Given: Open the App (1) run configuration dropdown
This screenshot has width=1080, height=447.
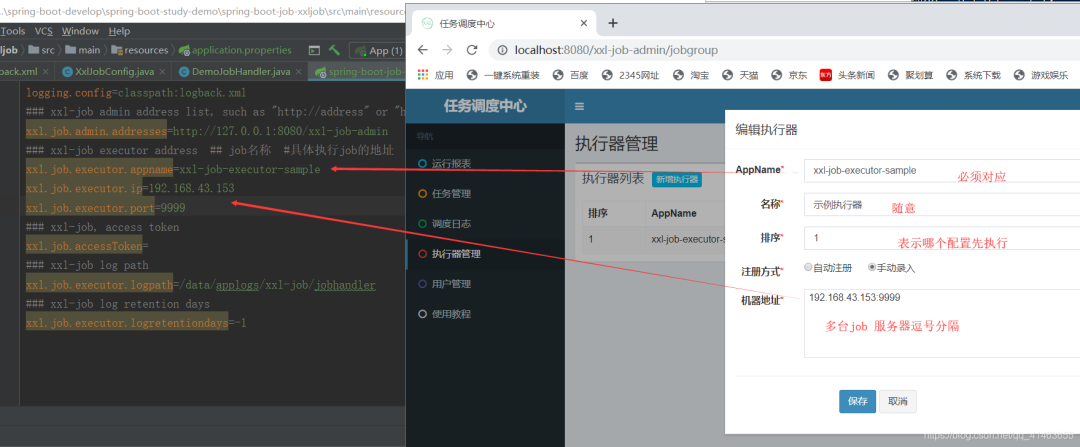Looking at the screenshot, I should [x=377, y=50].
